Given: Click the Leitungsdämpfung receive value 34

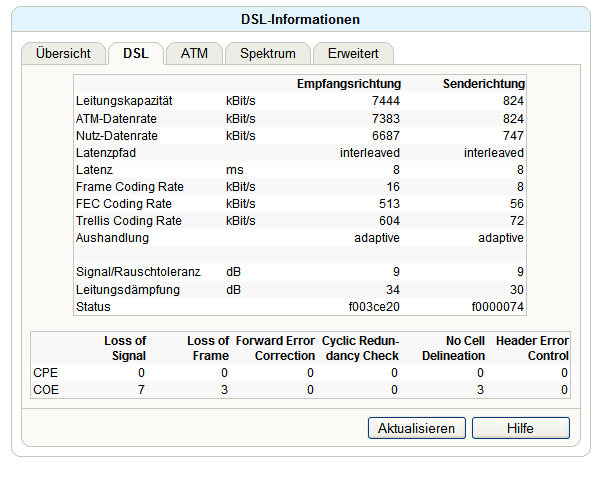Looking at the screenshot, I should (x=393, y=290).
